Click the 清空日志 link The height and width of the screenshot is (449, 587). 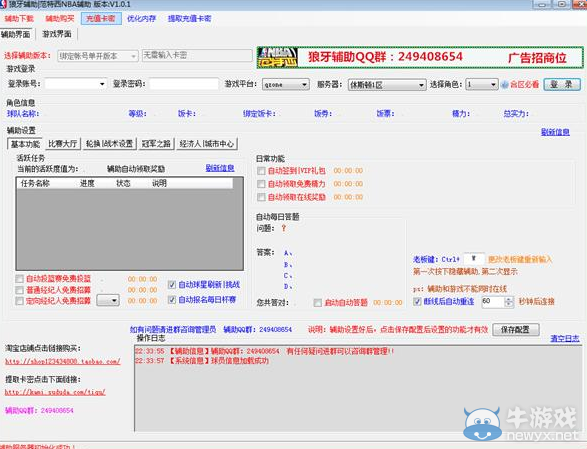565,339
